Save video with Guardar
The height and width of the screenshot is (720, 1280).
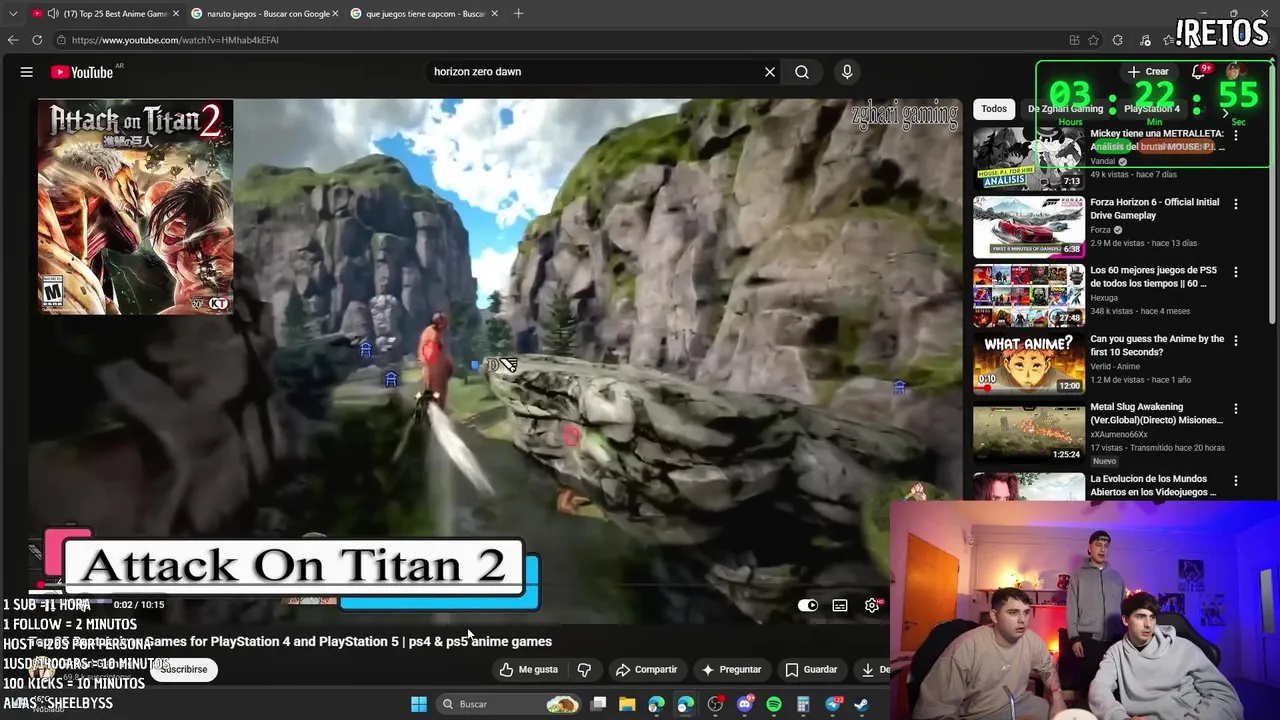click(811, 669)
